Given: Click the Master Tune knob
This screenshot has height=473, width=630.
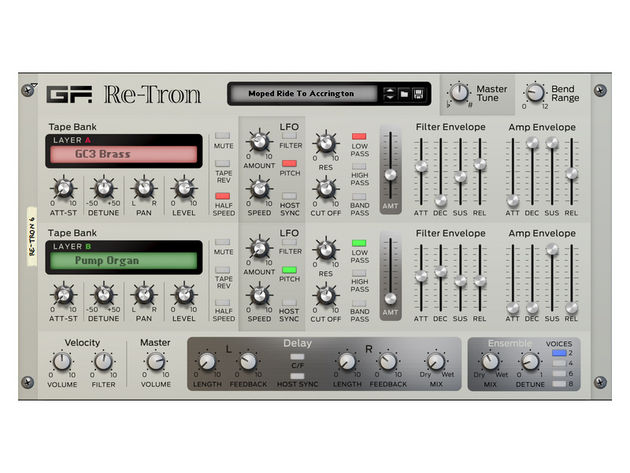Looking at the screenshot, I should [459, 92].
